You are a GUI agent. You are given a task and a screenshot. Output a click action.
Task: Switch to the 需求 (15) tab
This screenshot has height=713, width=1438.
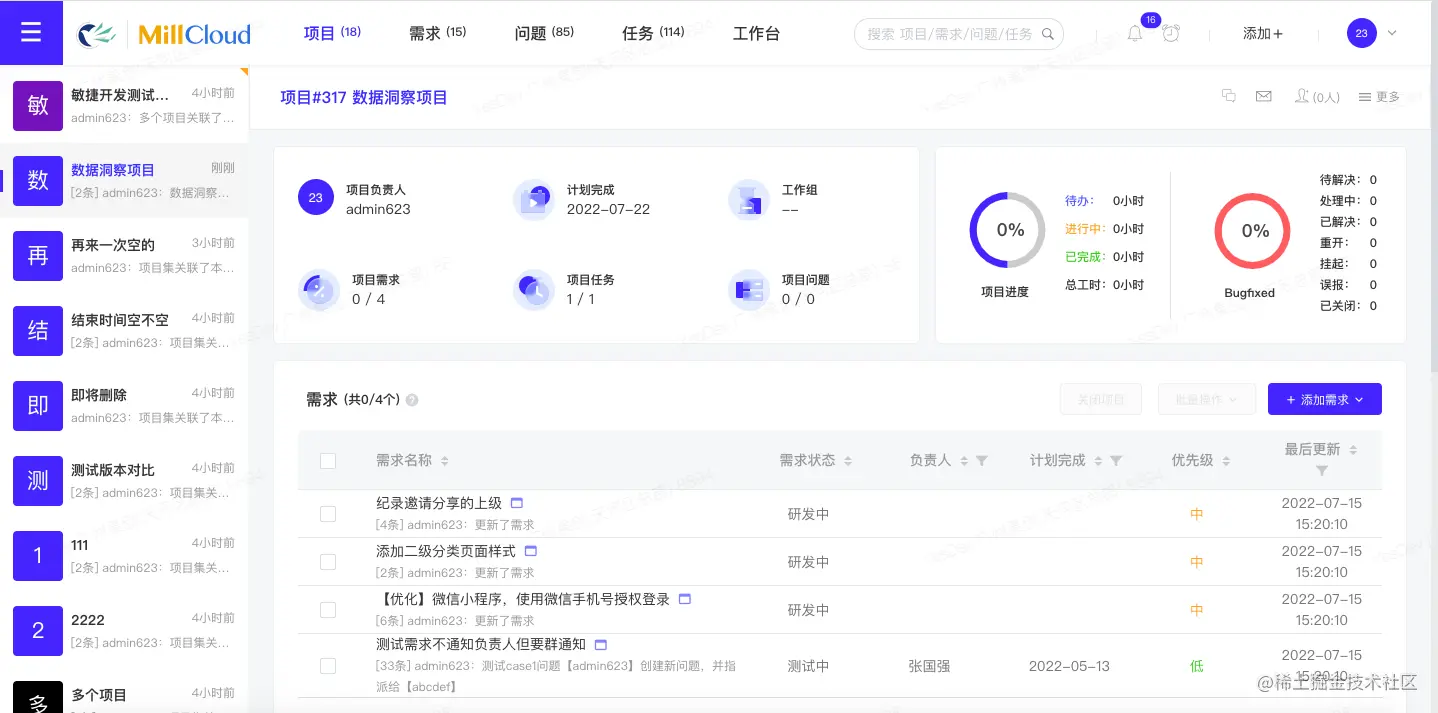pos(437,32)
